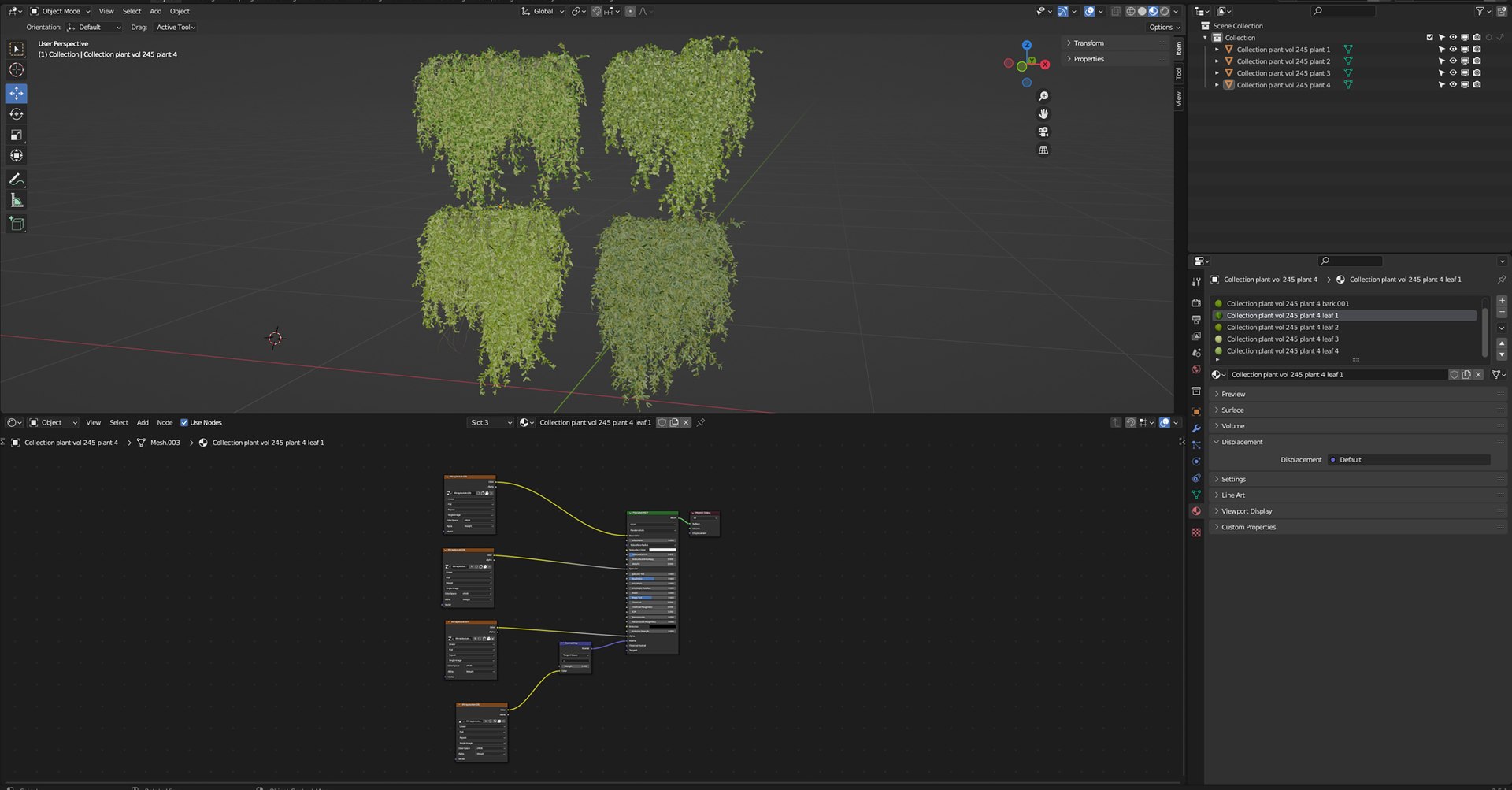
Task: Hide plant 3 with its eye icon
Action: 1453,73
